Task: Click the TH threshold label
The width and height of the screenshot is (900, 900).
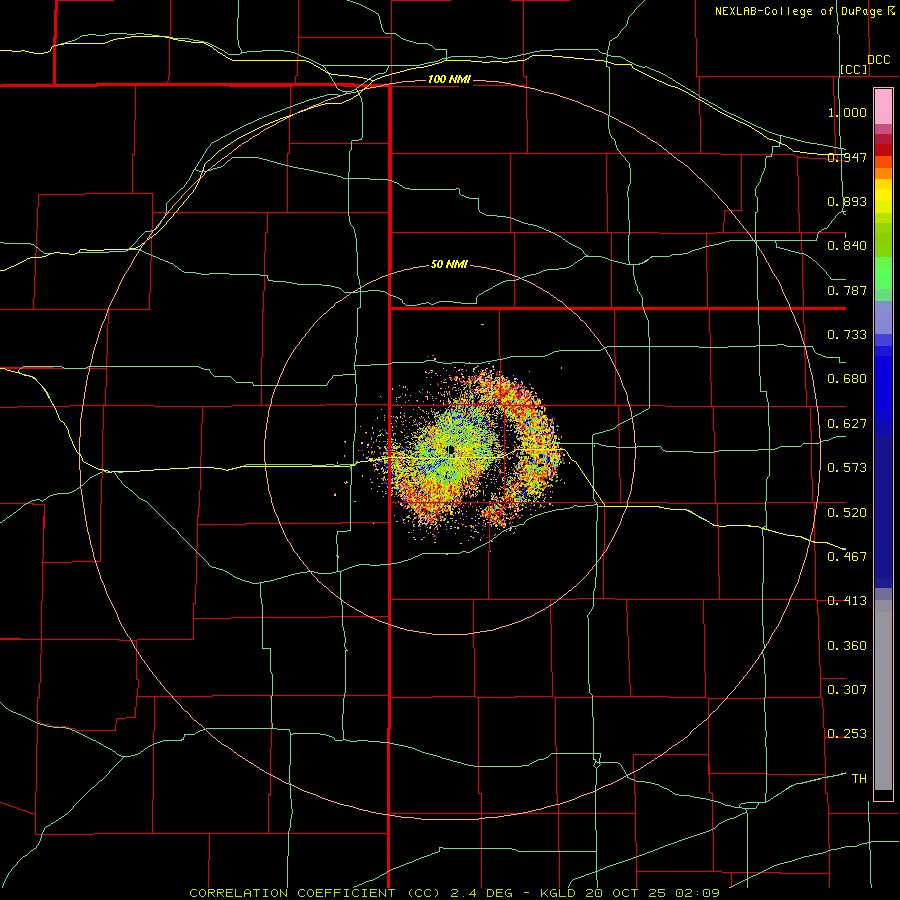Action: (x=859, y=779)
